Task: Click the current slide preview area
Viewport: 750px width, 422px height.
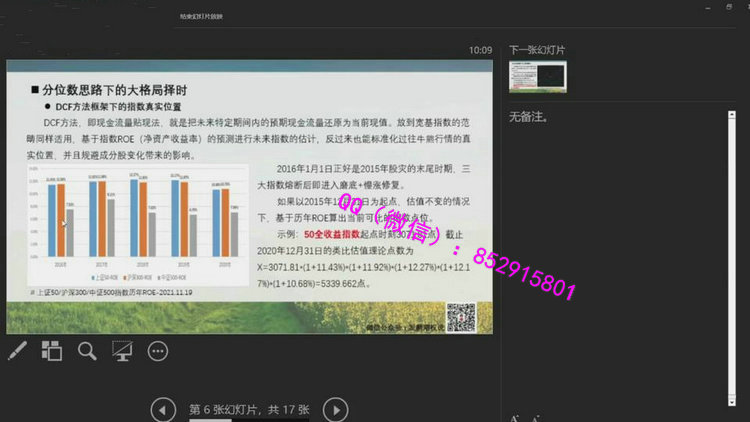Action: [x=249, y=196]
